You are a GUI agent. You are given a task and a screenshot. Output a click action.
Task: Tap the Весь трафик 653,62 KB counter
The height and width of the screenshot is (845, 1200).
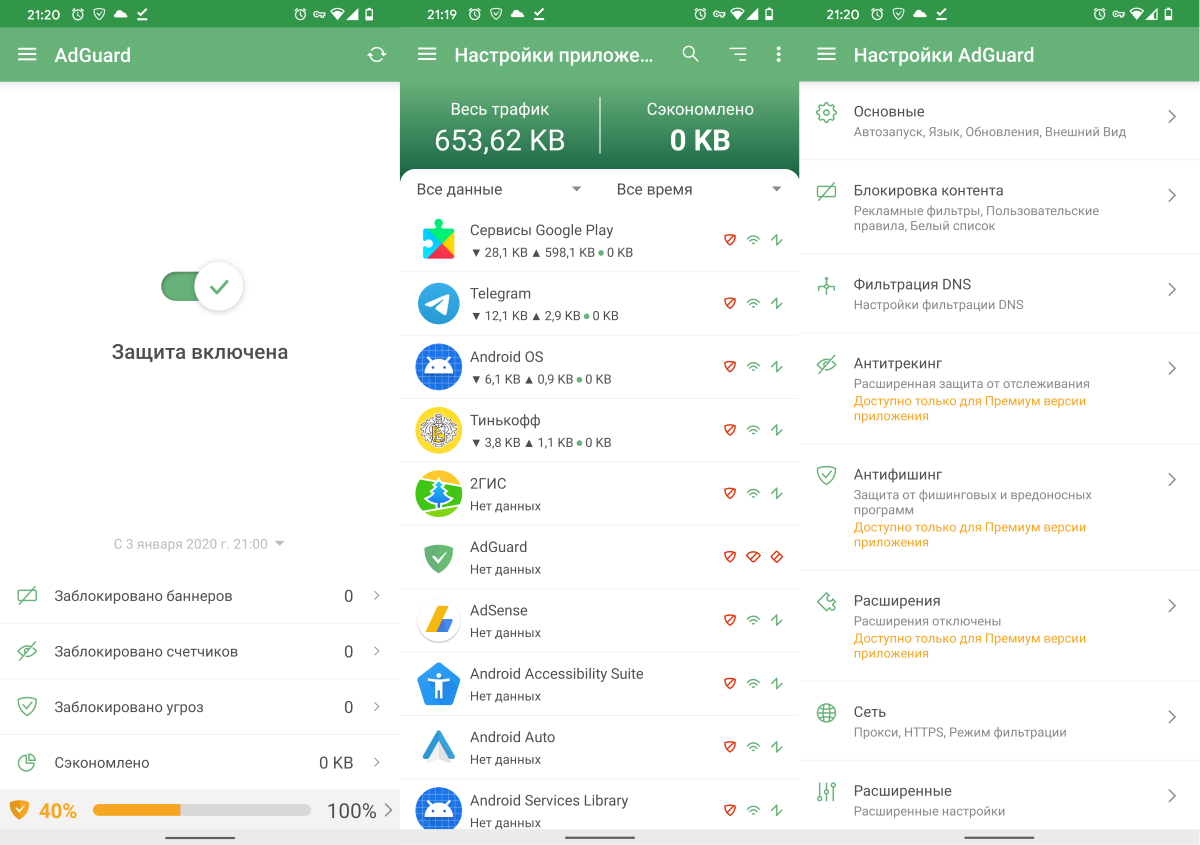click(x=500, y=127)
